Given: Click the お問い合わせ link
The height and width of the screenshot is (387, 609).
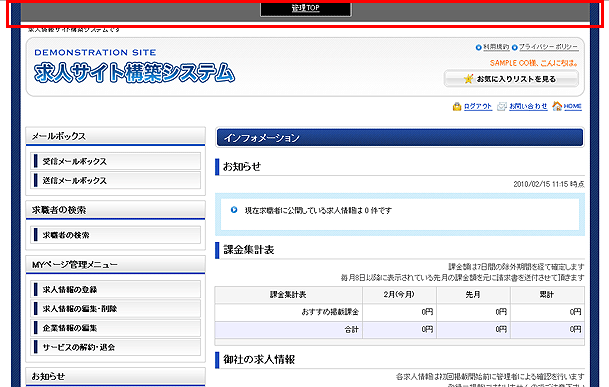Looking at the screenshot, I should [x=528, y=106].
